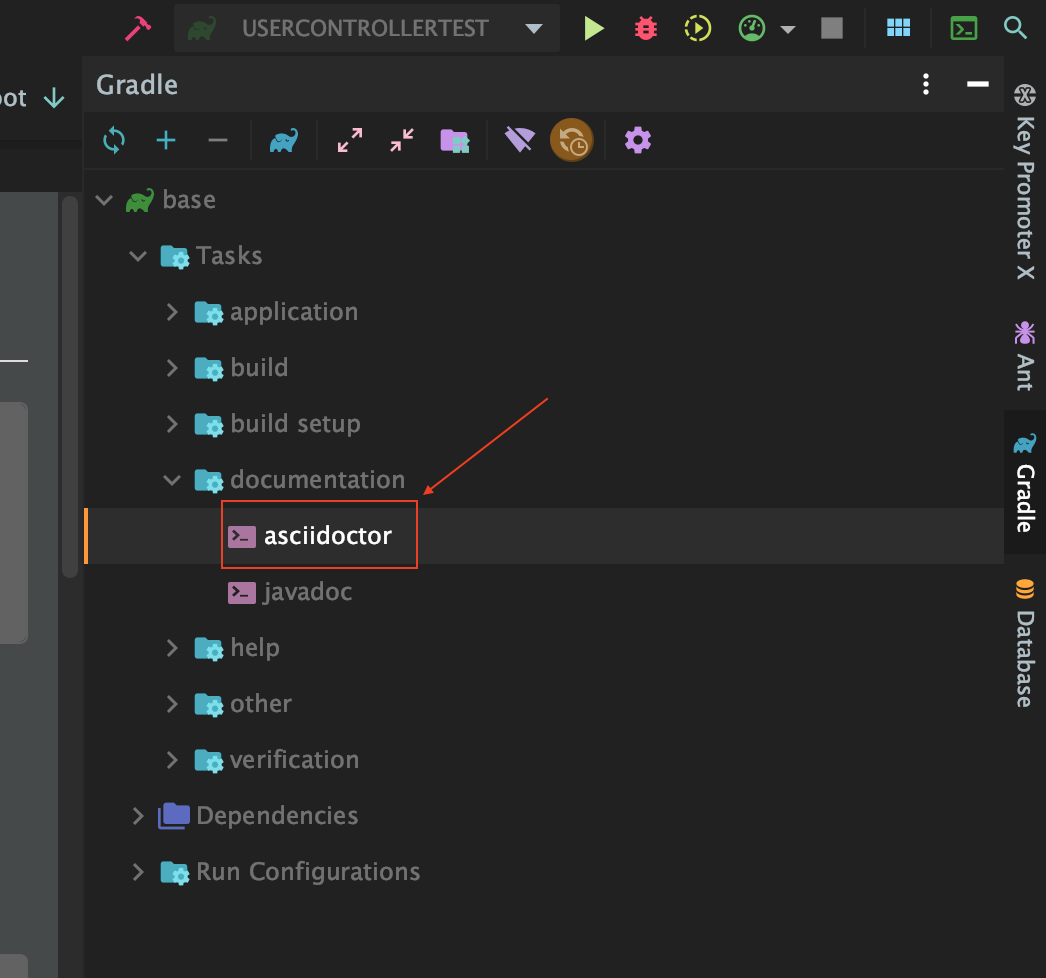The height and width of the screenshot is (978, 1046).
Task: Open the profiler options dropdown arrow
Action: [x=788, y=29]
